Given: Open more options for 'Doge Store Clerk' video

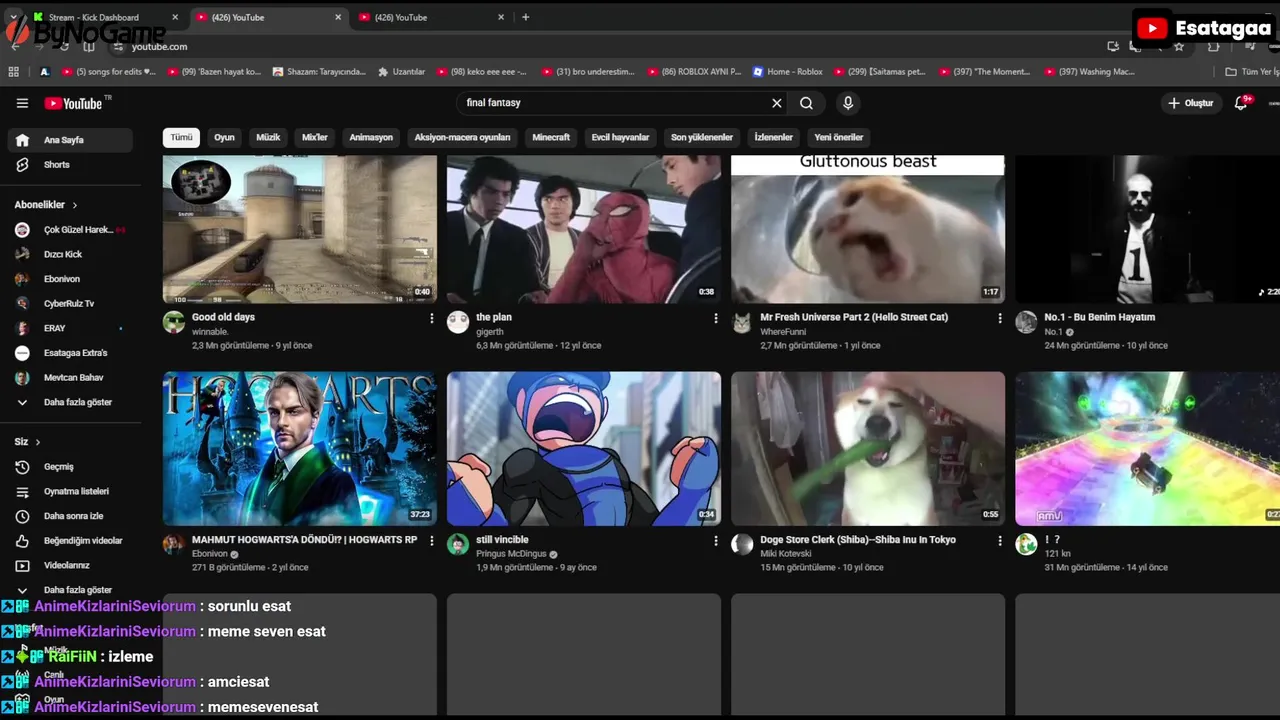Looking at the screenshot, I should [x=999, y=540].
